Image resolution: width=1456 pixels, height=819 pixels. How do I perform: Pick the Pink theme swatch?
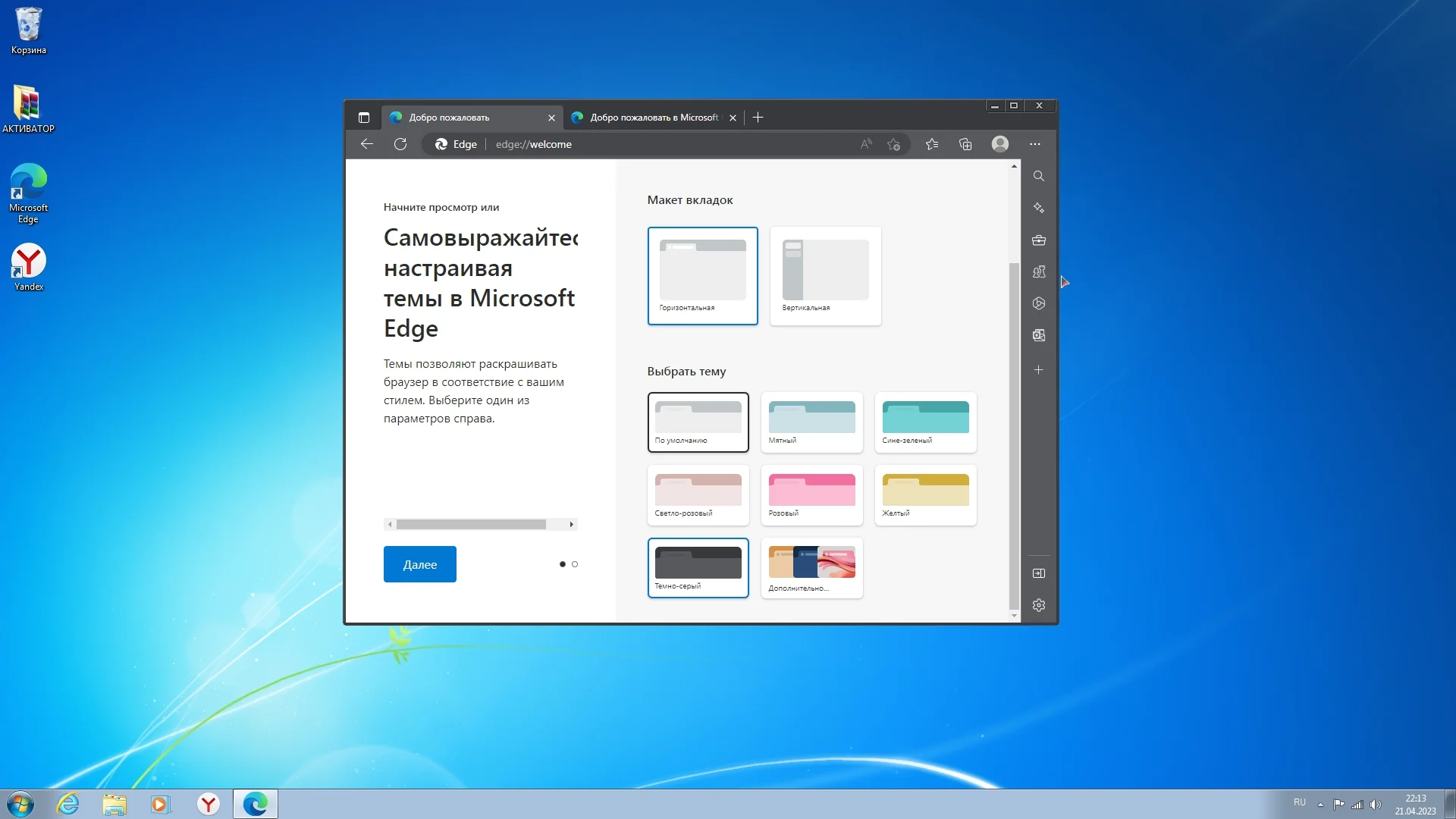(811, 495)
